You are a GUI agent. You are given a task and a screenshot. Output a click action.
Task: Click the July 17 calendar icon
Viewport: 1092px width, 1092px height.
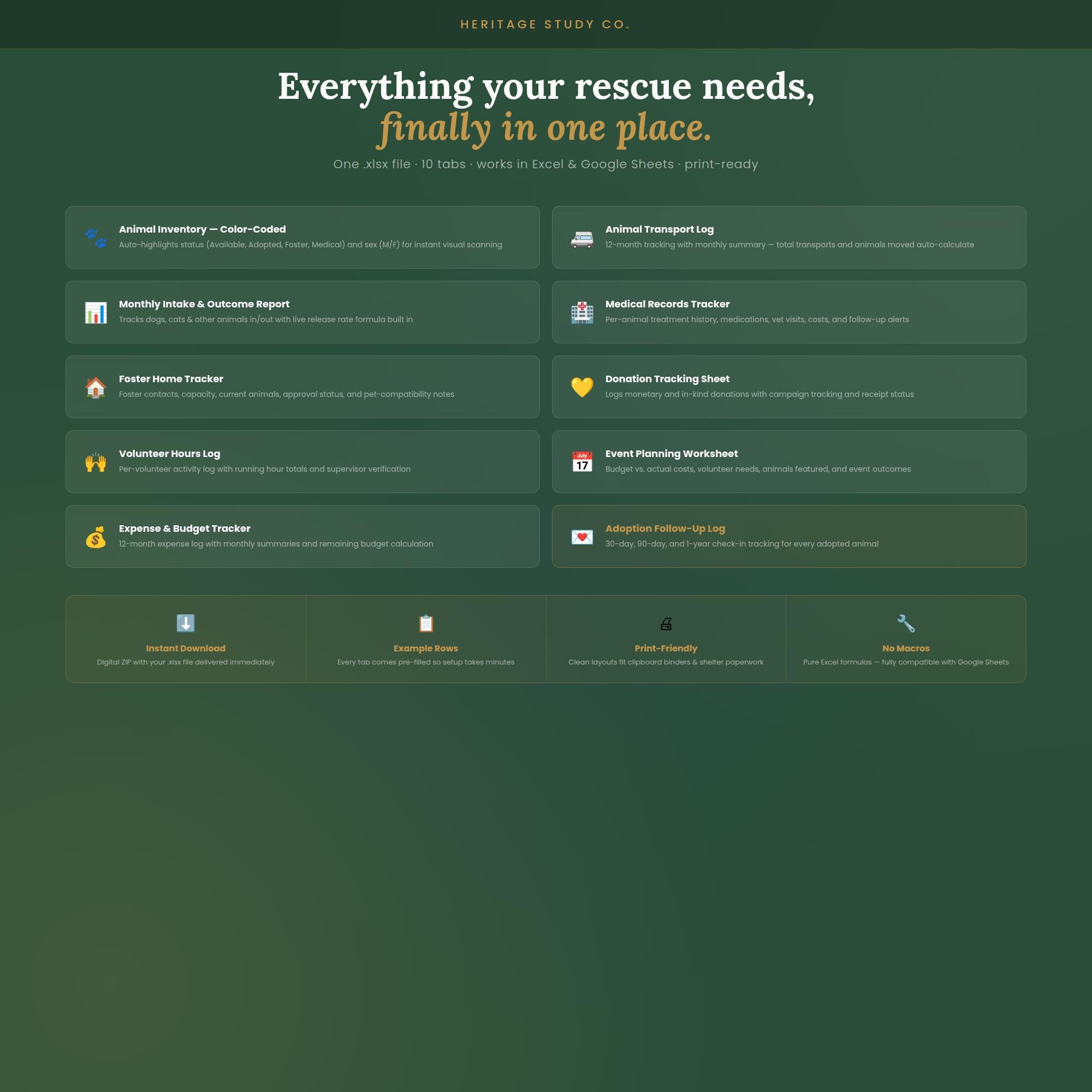click(581, 462)
